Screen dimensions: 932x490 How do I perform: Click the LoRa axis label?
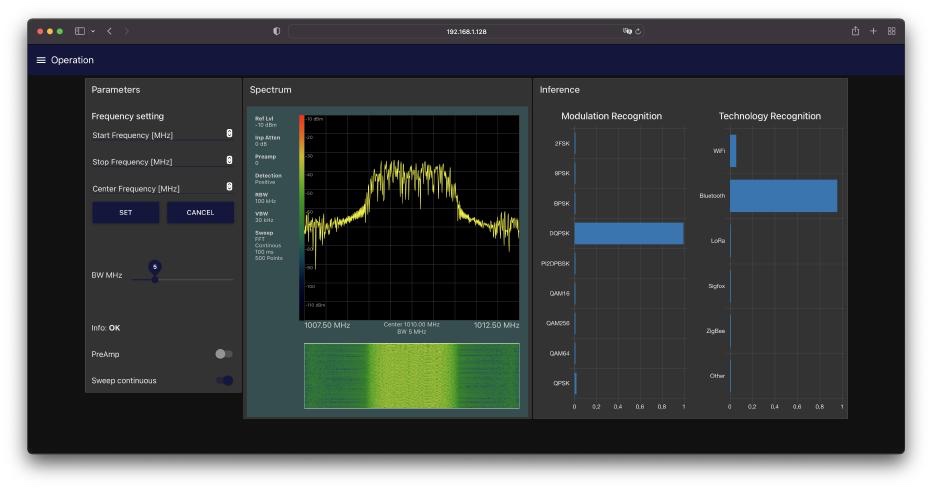717,241
